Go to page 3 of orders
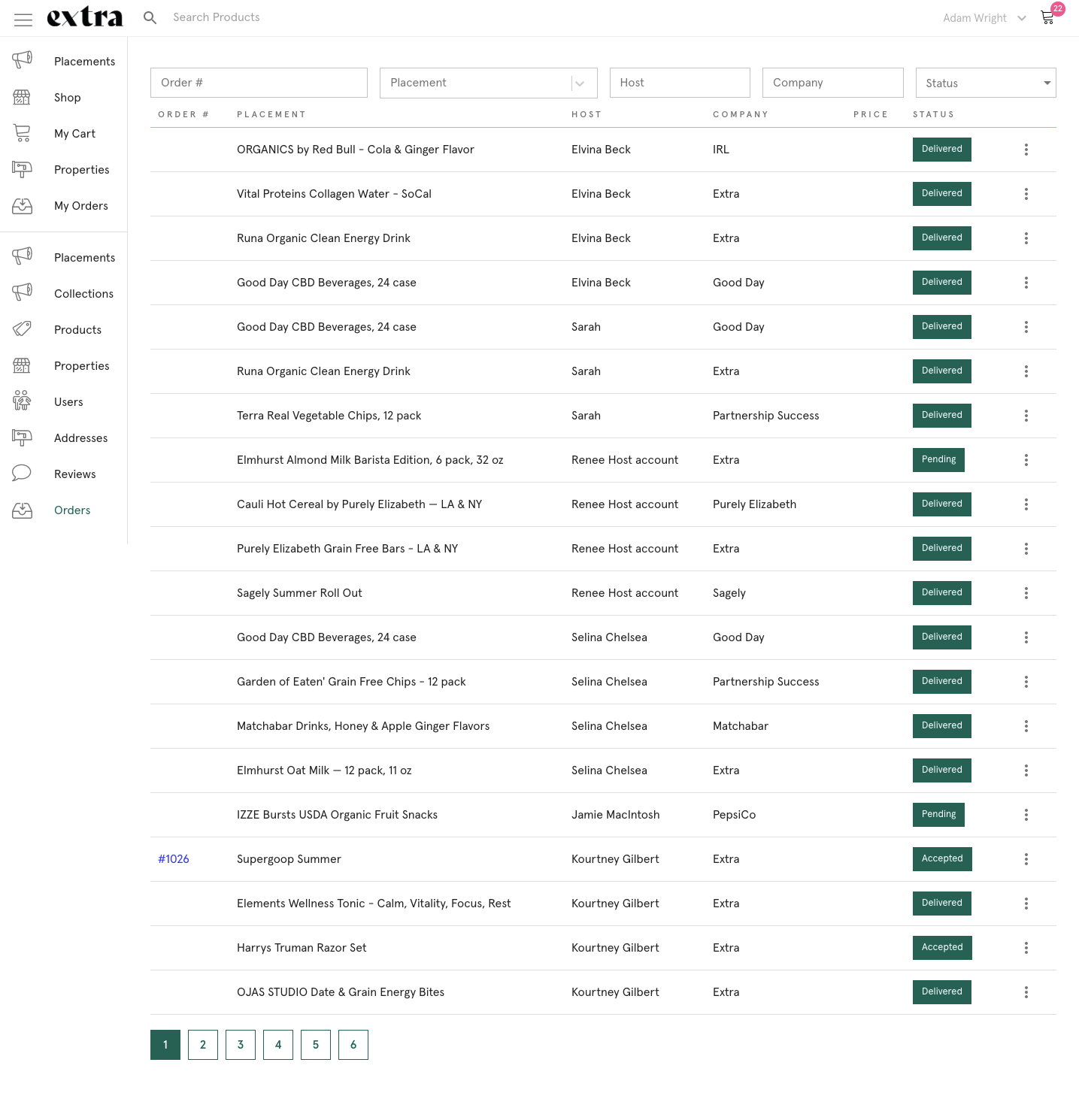The image size is (1079, 1120). pos(241,1045)
